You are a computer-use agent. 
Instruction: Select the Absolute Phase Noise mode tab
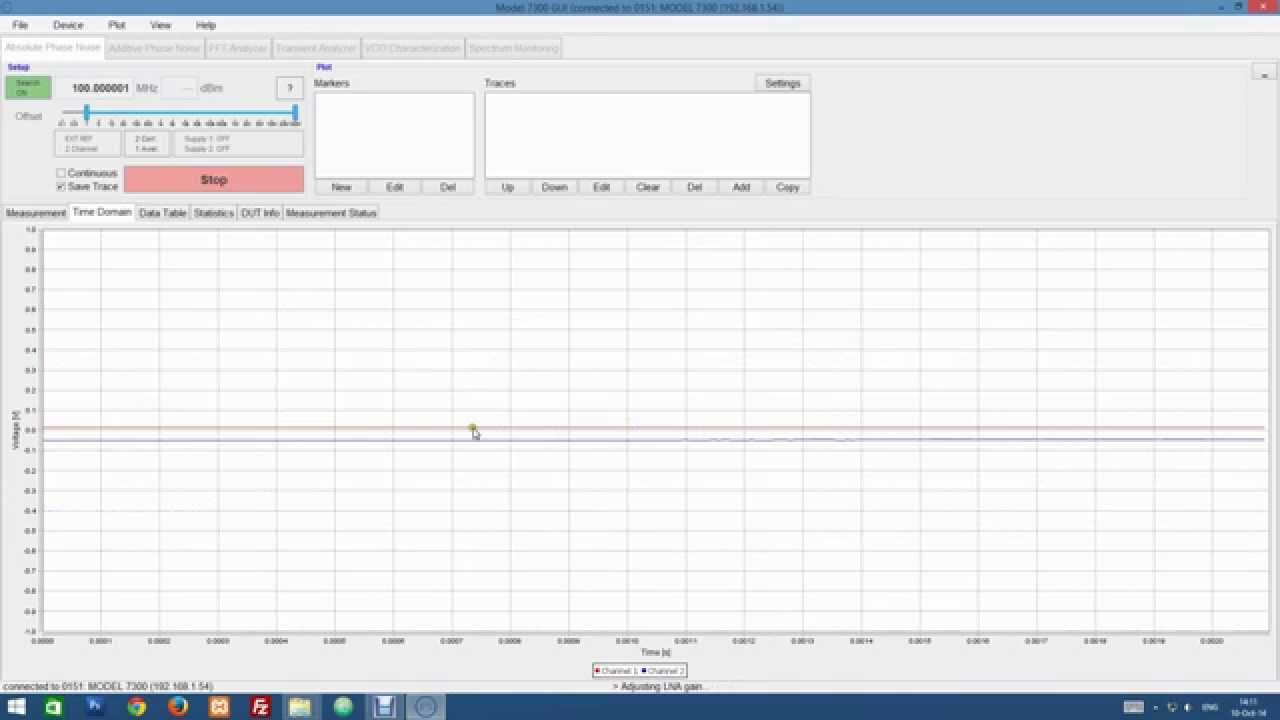[x=53, y=47]
